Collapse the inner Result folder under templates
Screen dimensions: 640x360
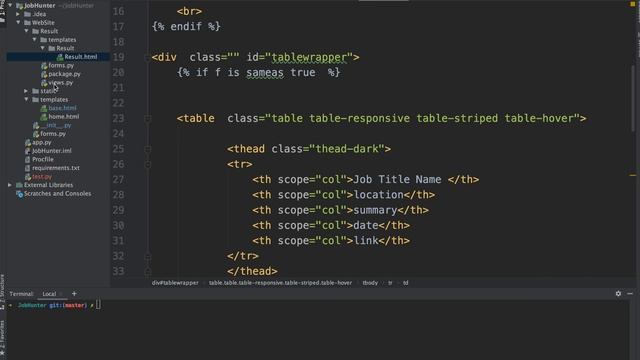pos(43,48)
